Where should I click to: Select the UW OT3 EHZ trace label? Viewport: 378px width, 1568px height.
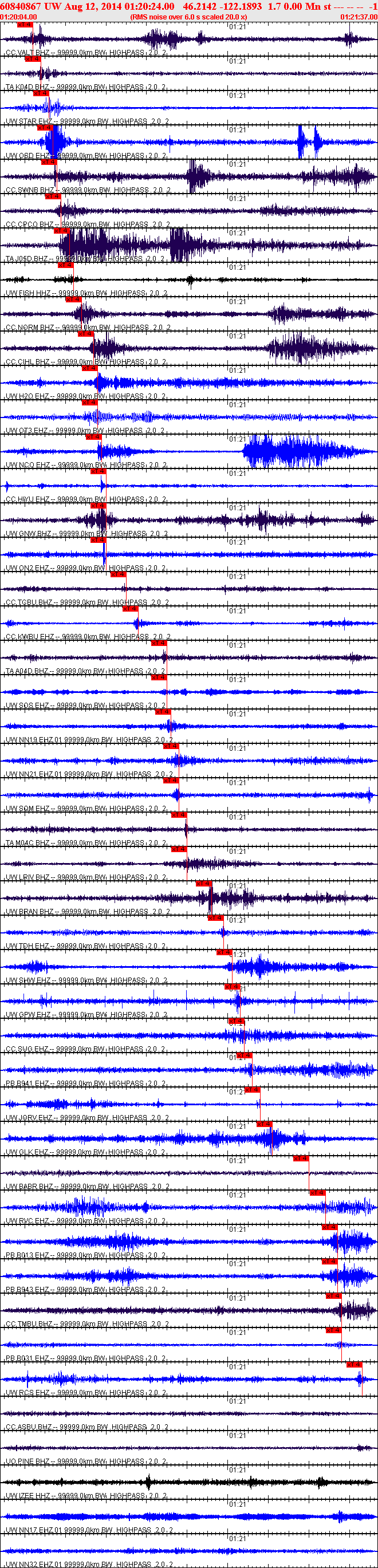pyautogui.click(x=85, y=431)
